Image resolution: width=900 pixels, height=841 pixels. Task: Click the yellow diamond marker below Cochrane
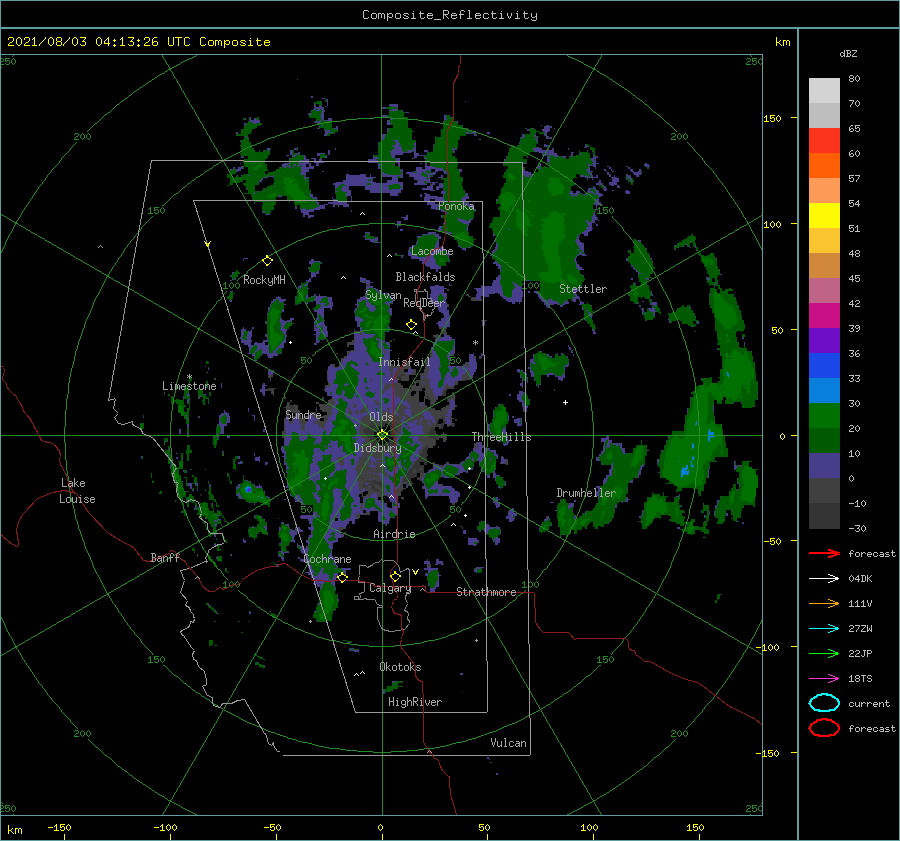pos(342,577)
